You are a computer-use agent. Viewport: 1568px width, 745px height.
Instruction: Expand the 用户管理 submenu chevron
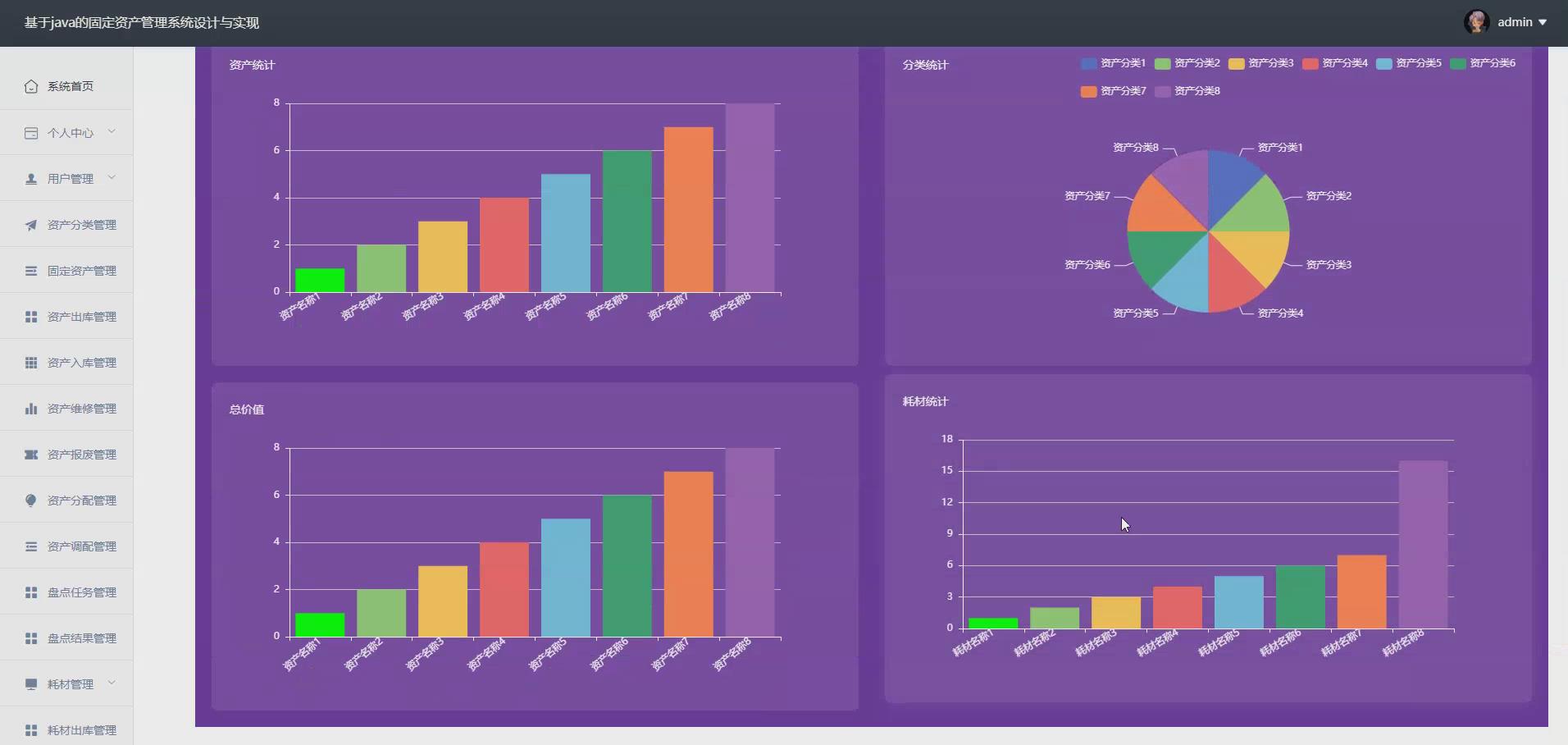[x=112, y=177]
